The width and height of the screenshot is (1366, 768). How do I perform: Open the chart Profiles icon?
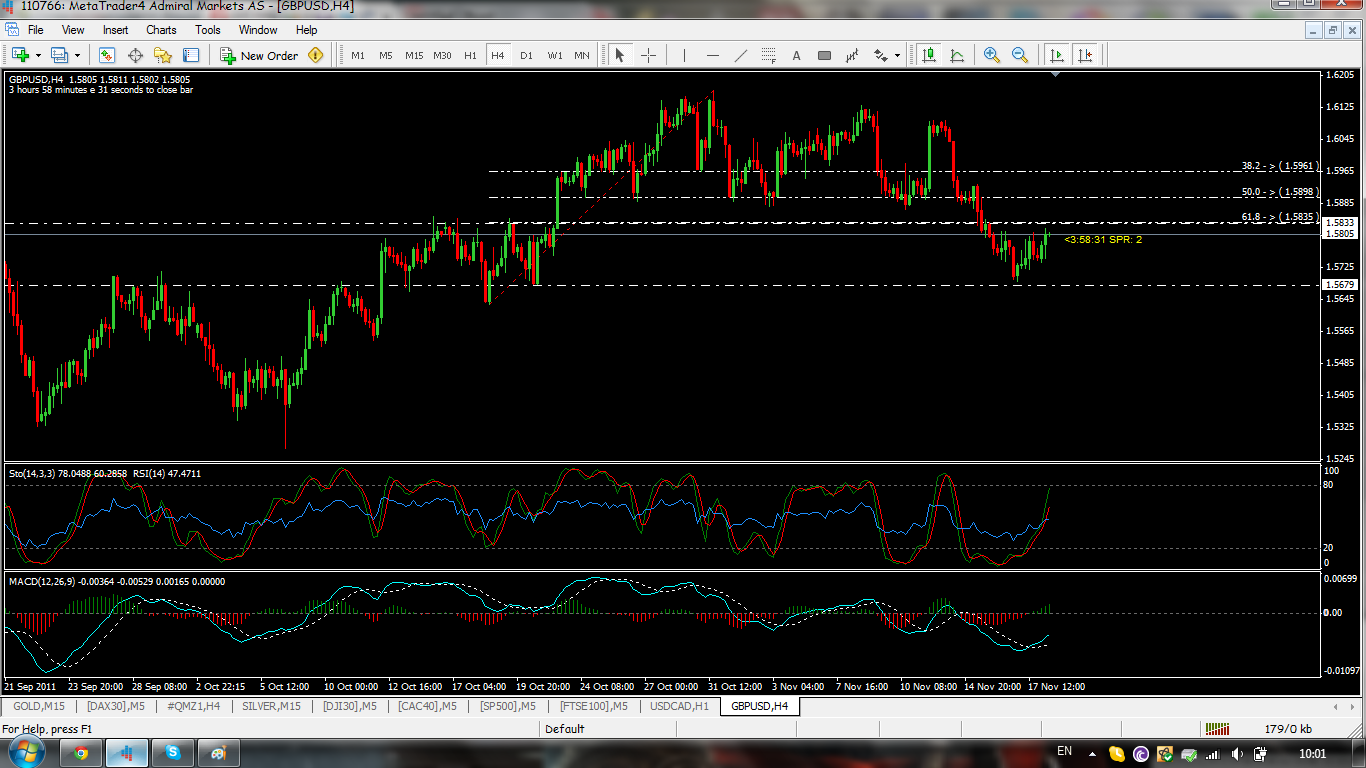[x=59, y=55]
